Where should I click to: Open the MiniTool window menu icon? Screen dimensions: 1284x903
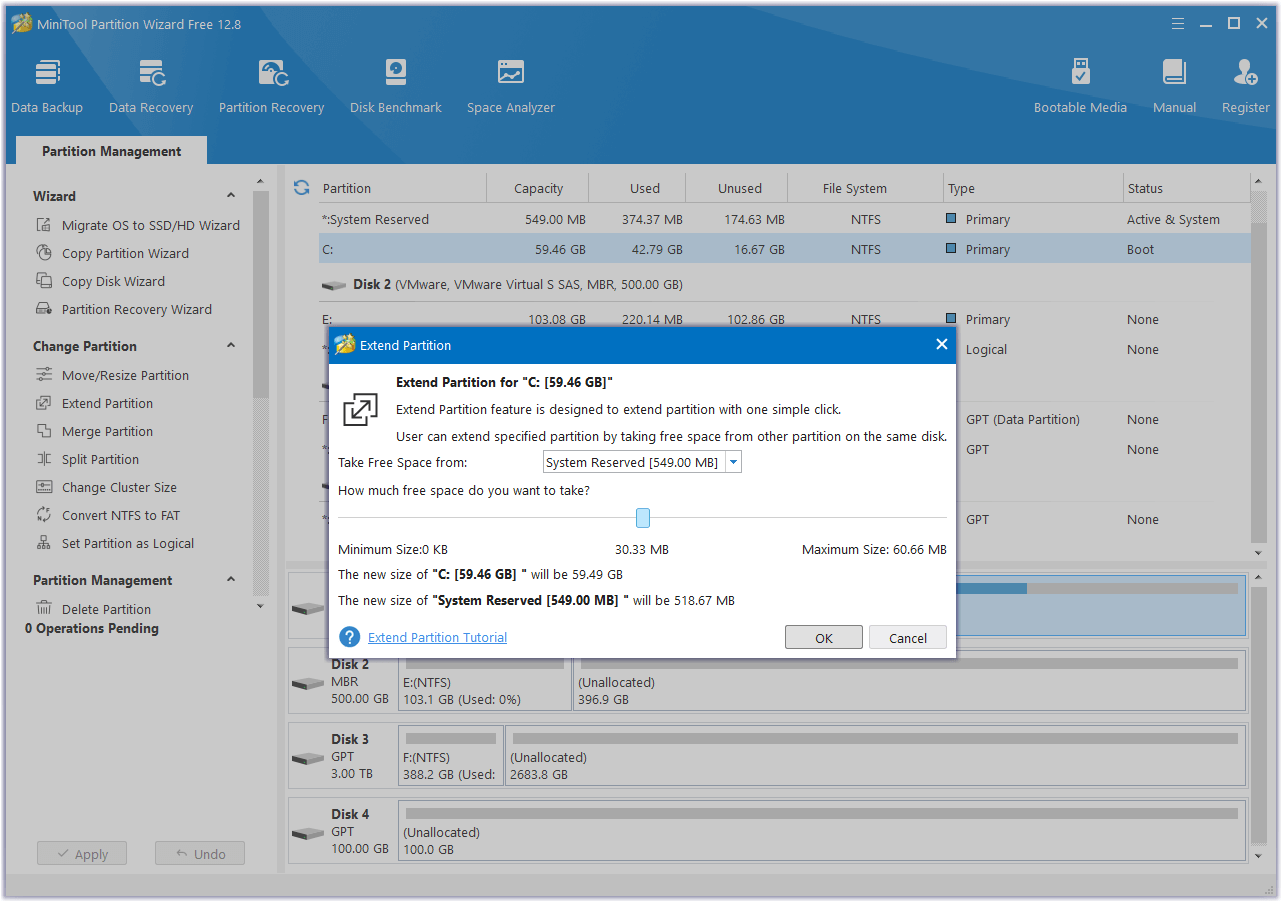1180,23
